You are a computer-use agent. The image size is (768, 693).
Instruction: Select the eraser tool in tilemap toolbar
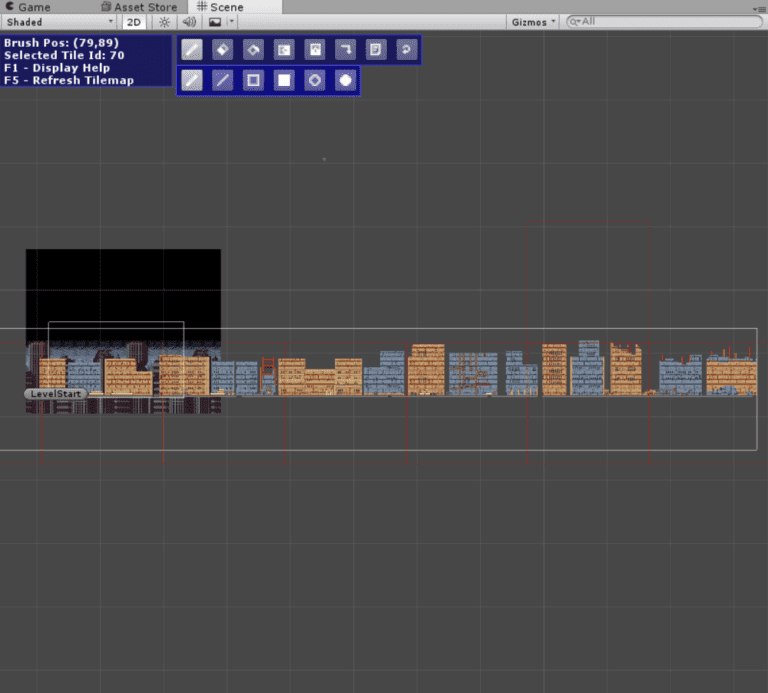tap(223, 49)
